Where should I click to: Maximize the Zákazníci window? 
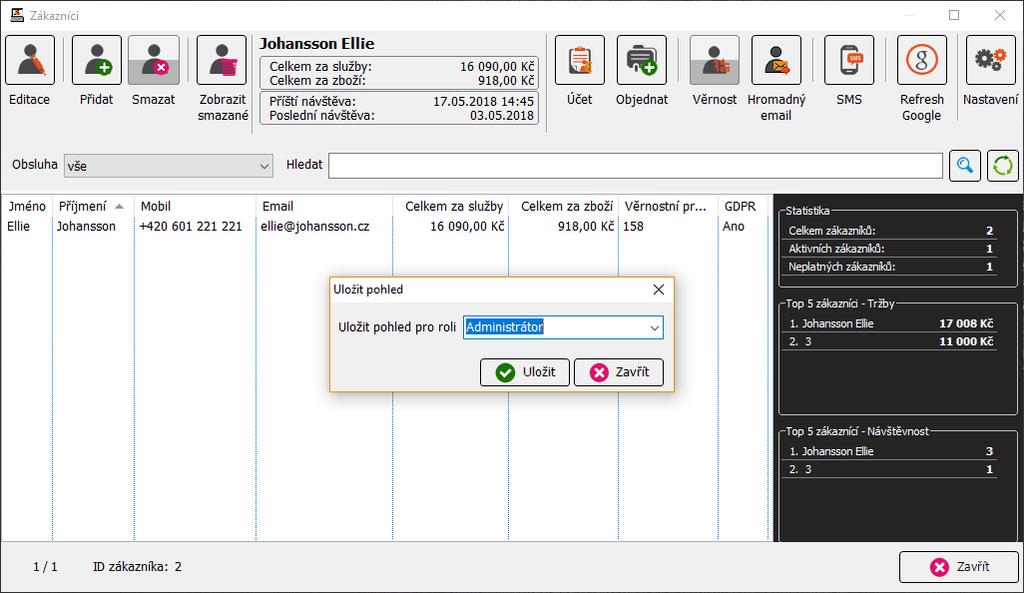(x=954, y=15)
